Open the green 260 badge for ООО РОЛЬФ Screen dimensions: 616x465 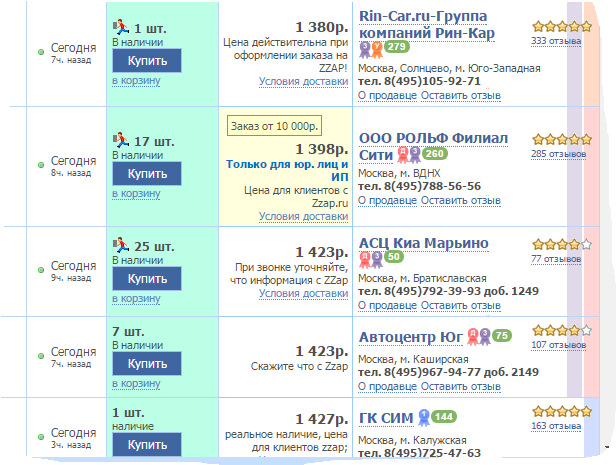coord(435,154)
